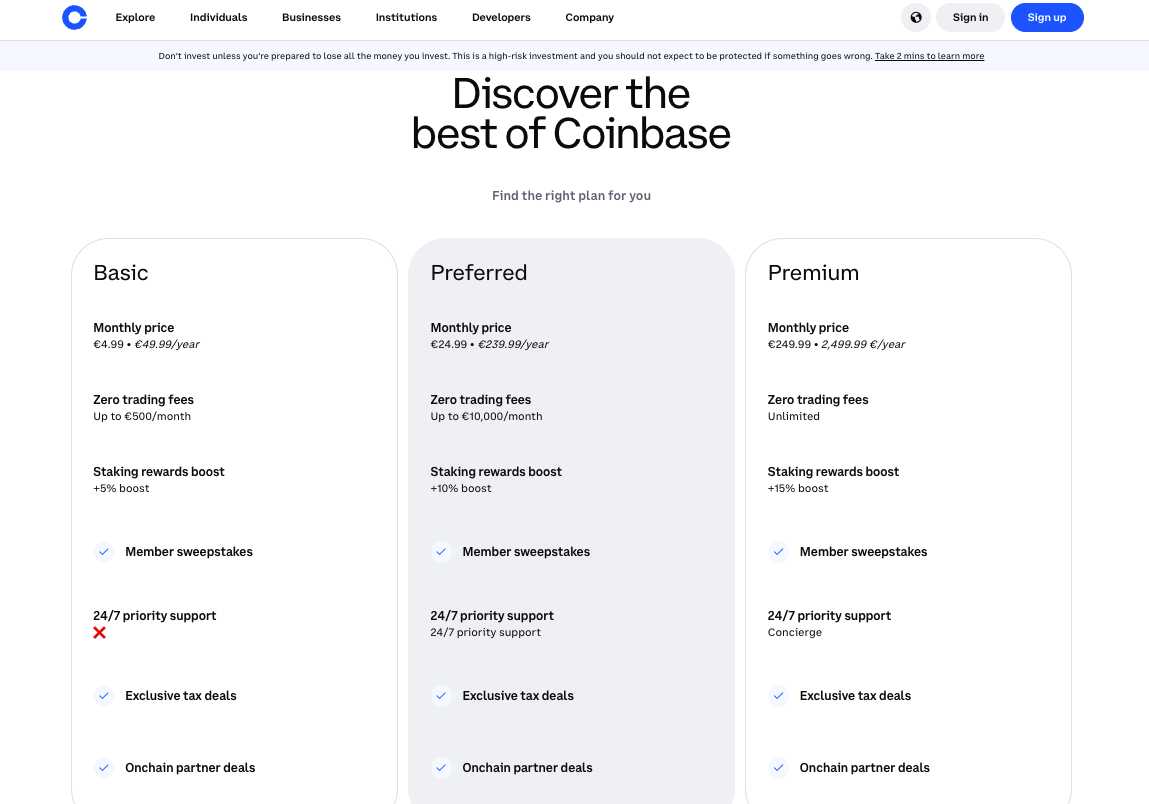Click the checkmark beside Preferred Exclusive tax deals
Screen dimensions: 1149x804
pos(441,695)
